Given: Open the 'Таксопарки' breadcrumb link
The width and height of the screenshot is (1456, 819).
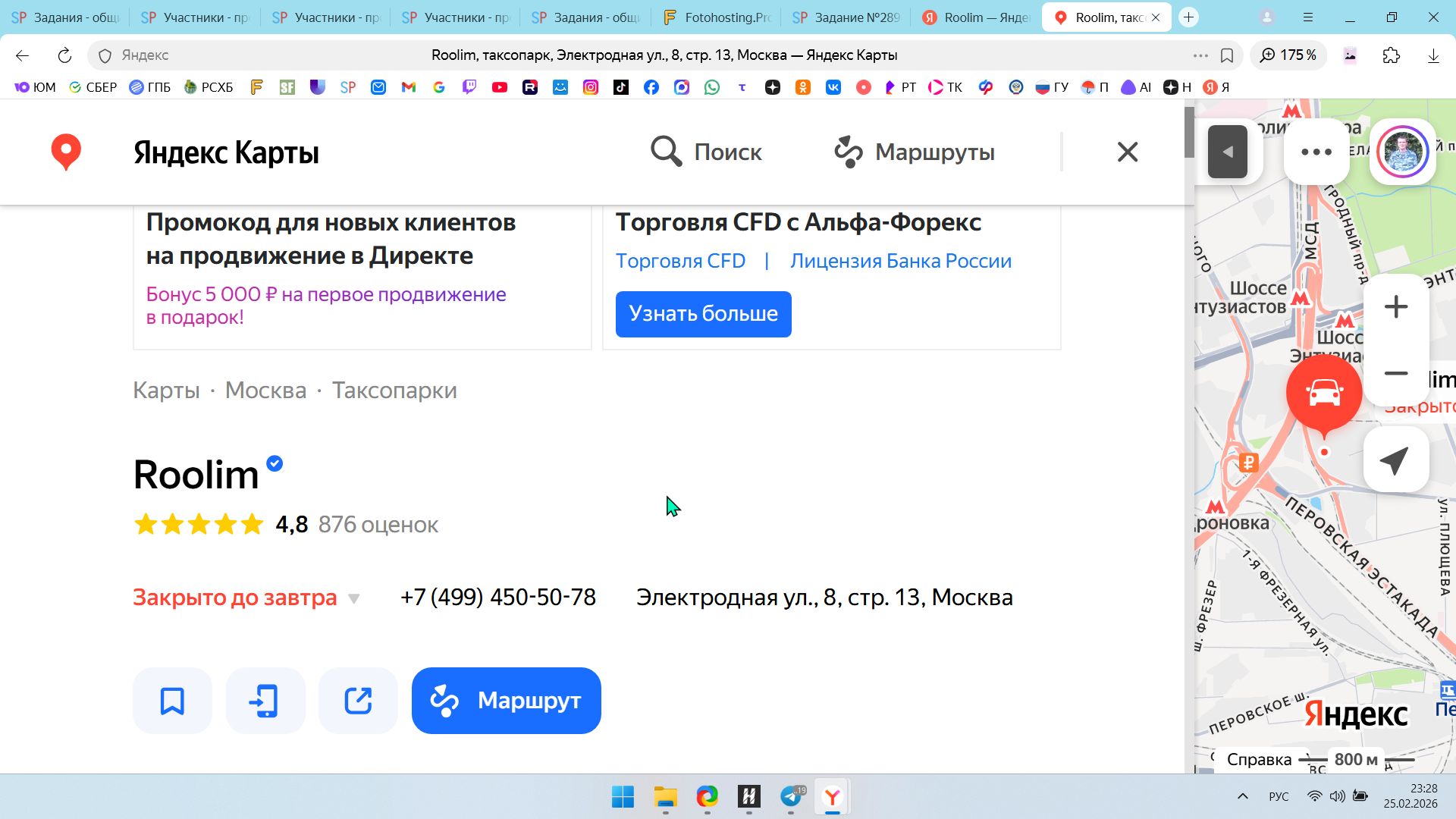Looking at the screenshot, I should tap(394, 391).
